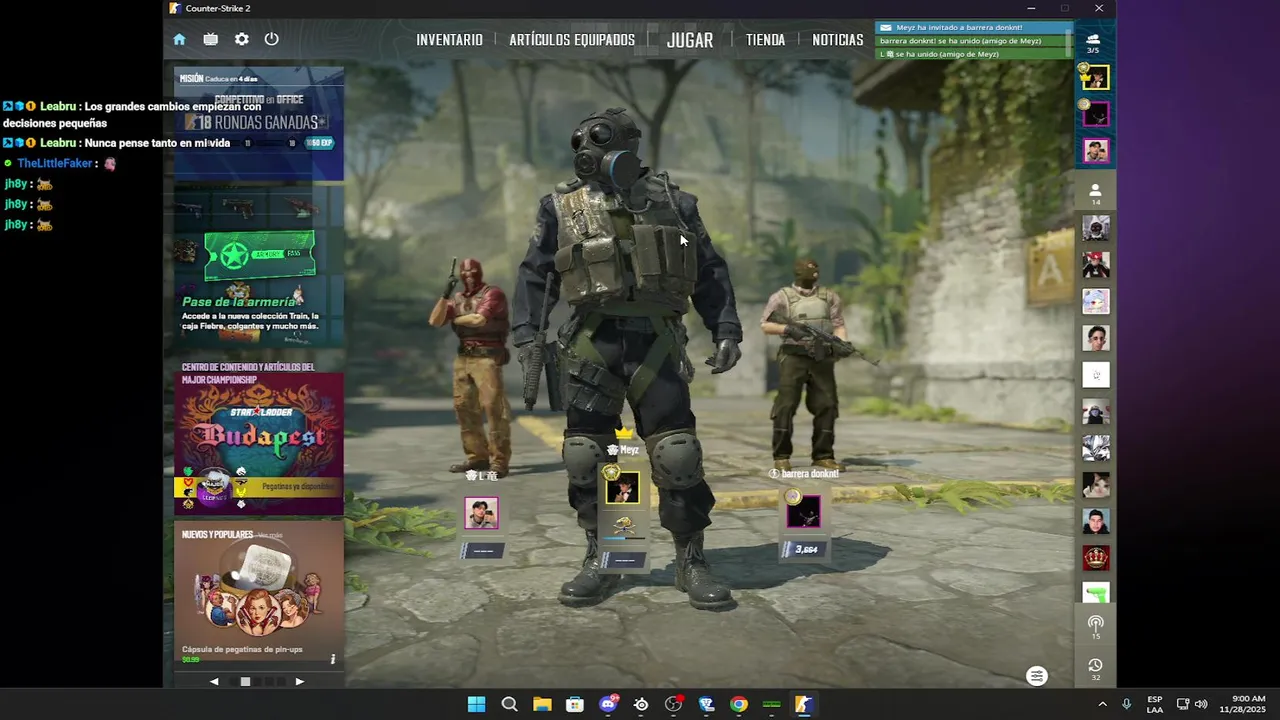Click the 'Meyz ha invitado a barrera donknt' notification

(972, 28)
